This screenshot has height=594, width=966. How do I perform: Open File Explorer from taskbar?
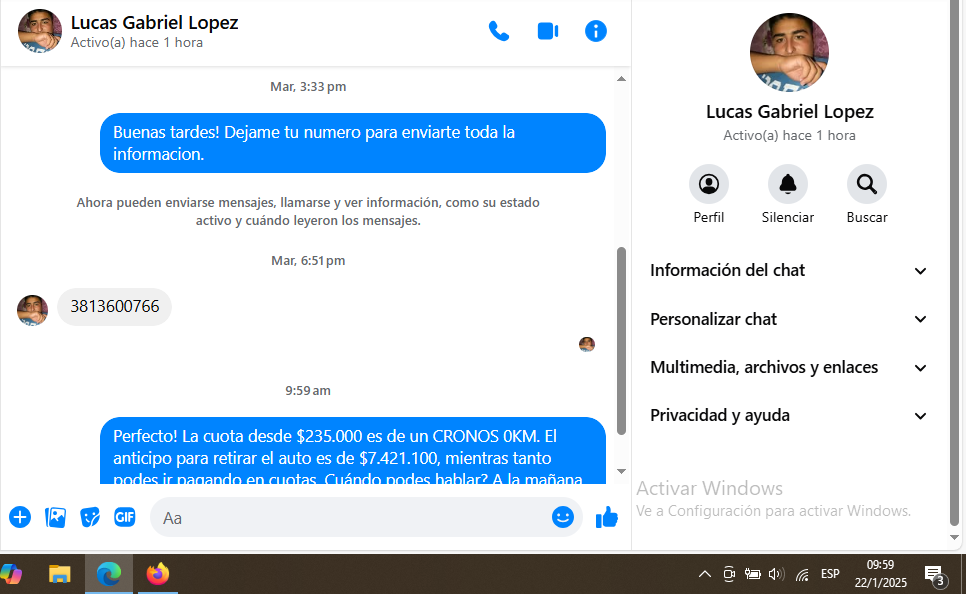(x=60, y=574)
